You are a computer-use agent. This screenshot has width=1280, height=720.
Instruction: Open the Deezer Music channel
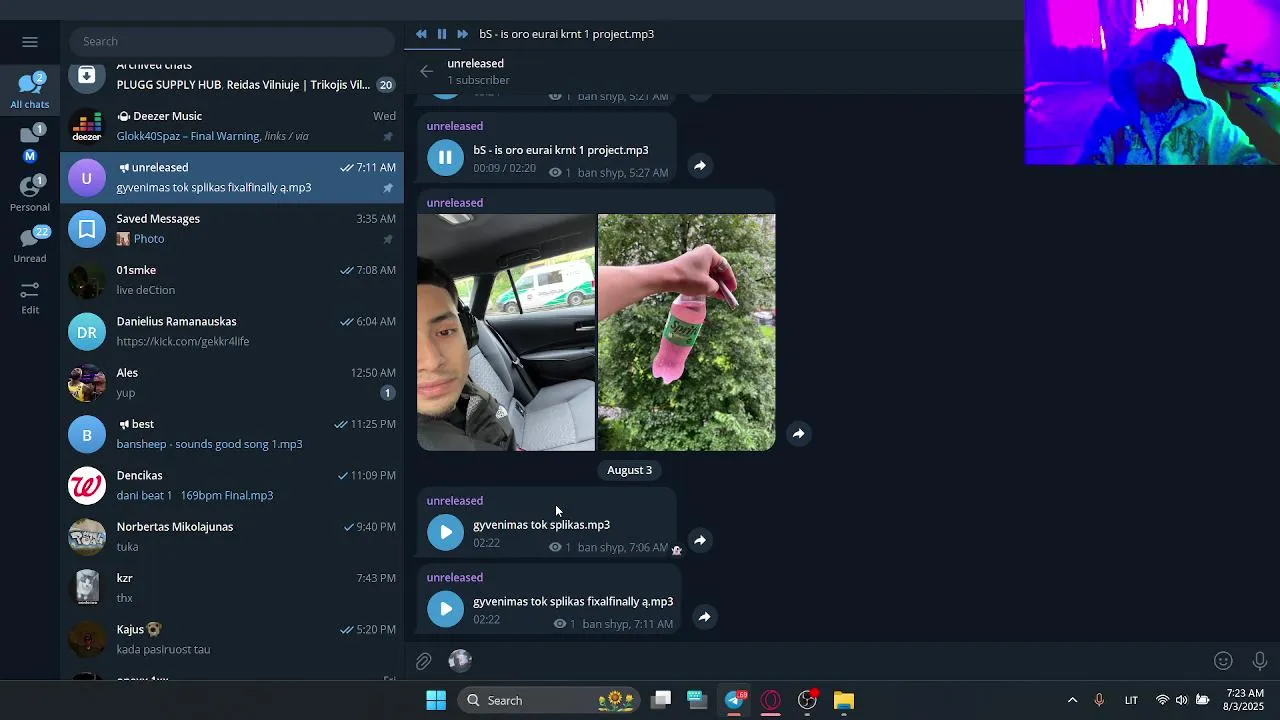(x=232, y=126)
